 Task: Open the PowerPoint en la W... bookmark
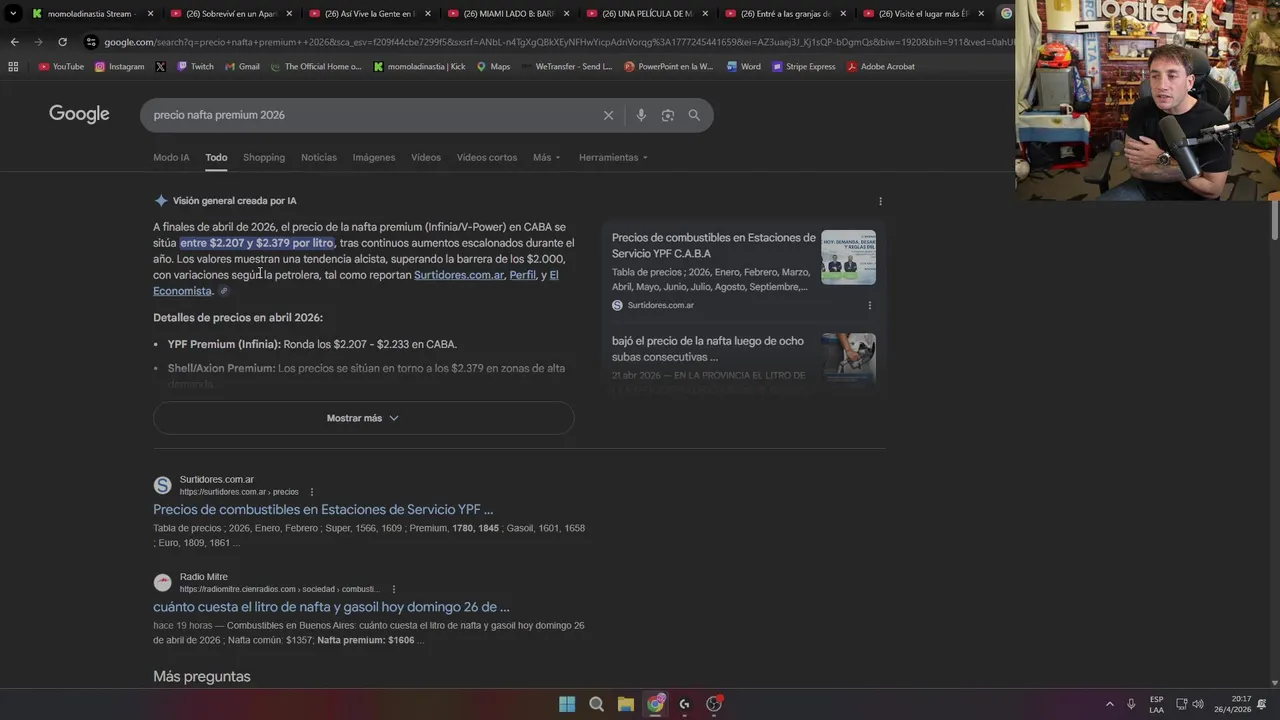(668, 67)
